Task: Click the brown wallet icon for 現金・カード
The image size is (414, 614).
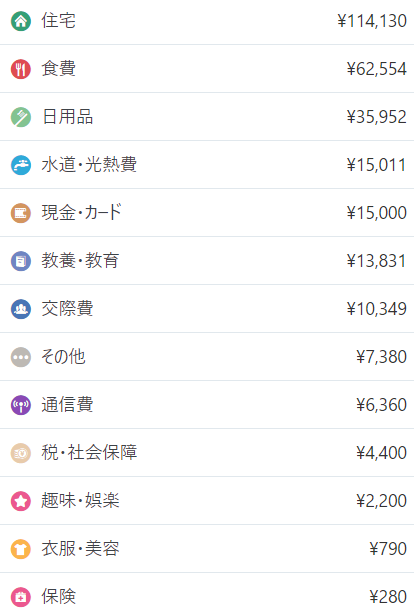Action: click(21, 213)
